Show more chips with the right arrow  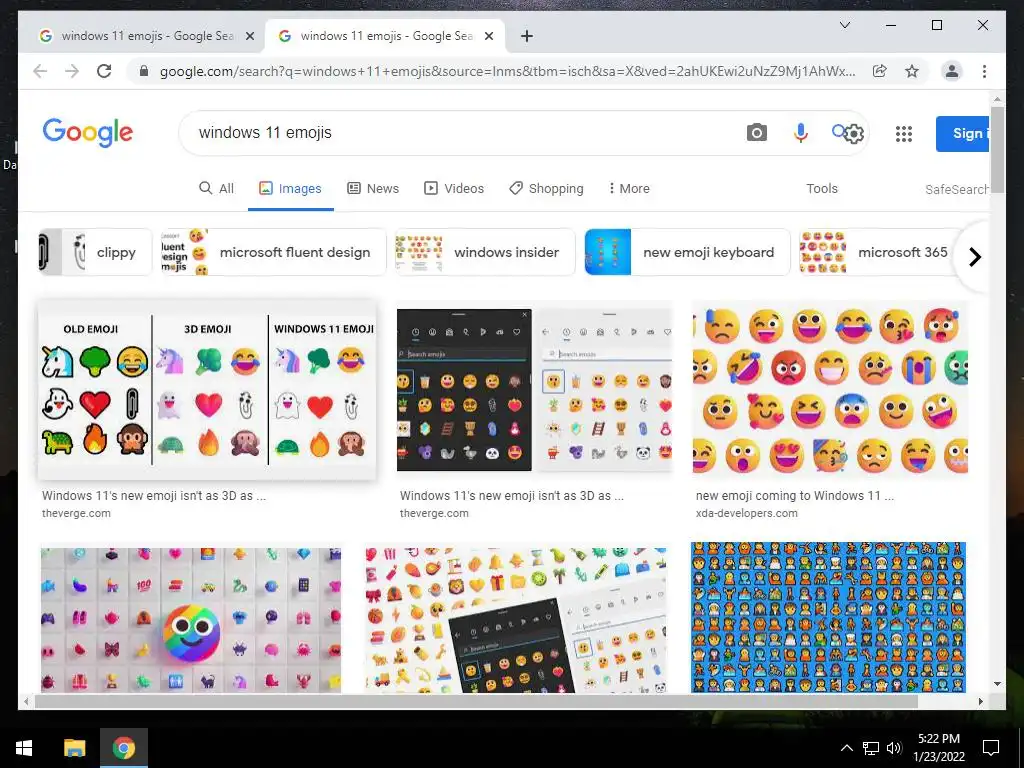point(974,257)
